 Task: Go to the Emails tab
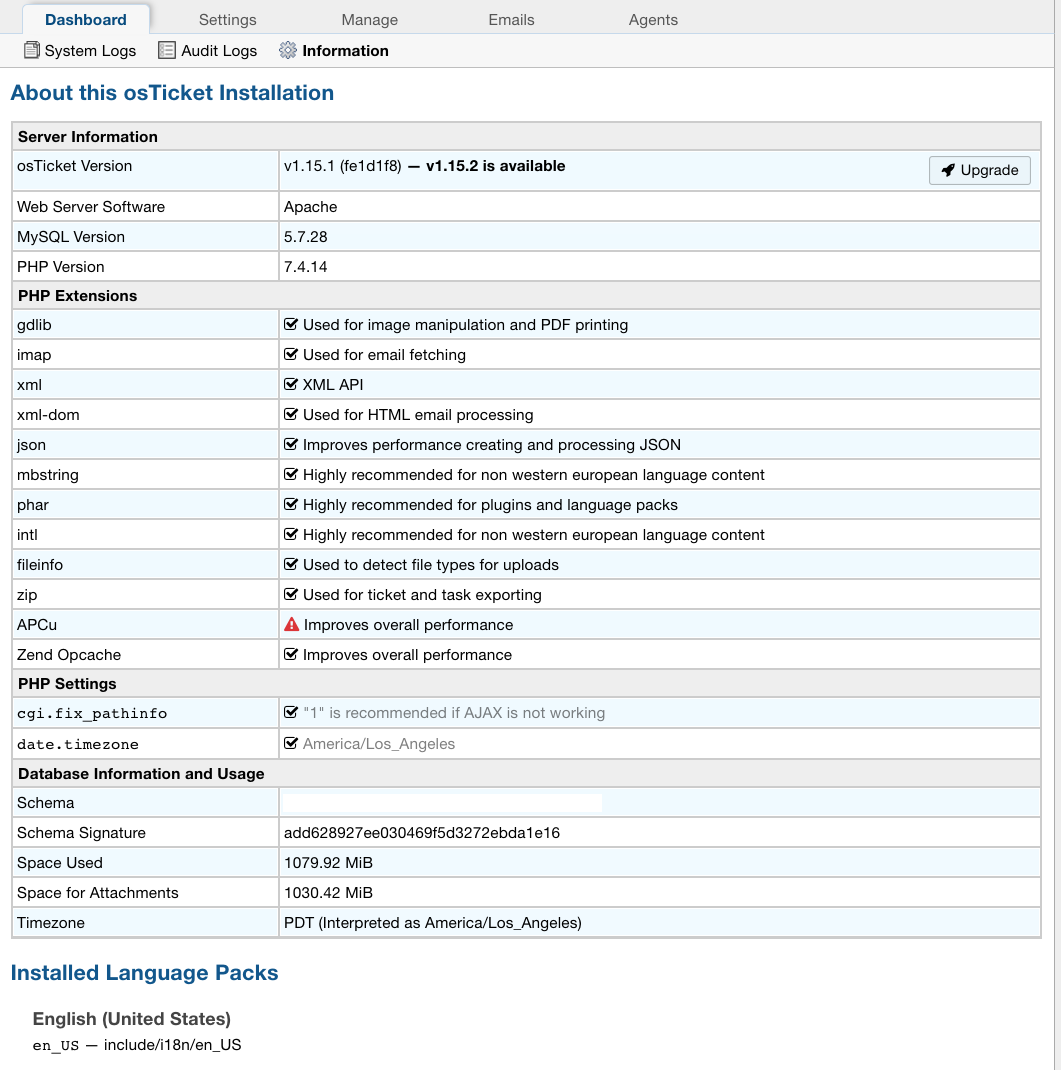[x=511, y=20]
